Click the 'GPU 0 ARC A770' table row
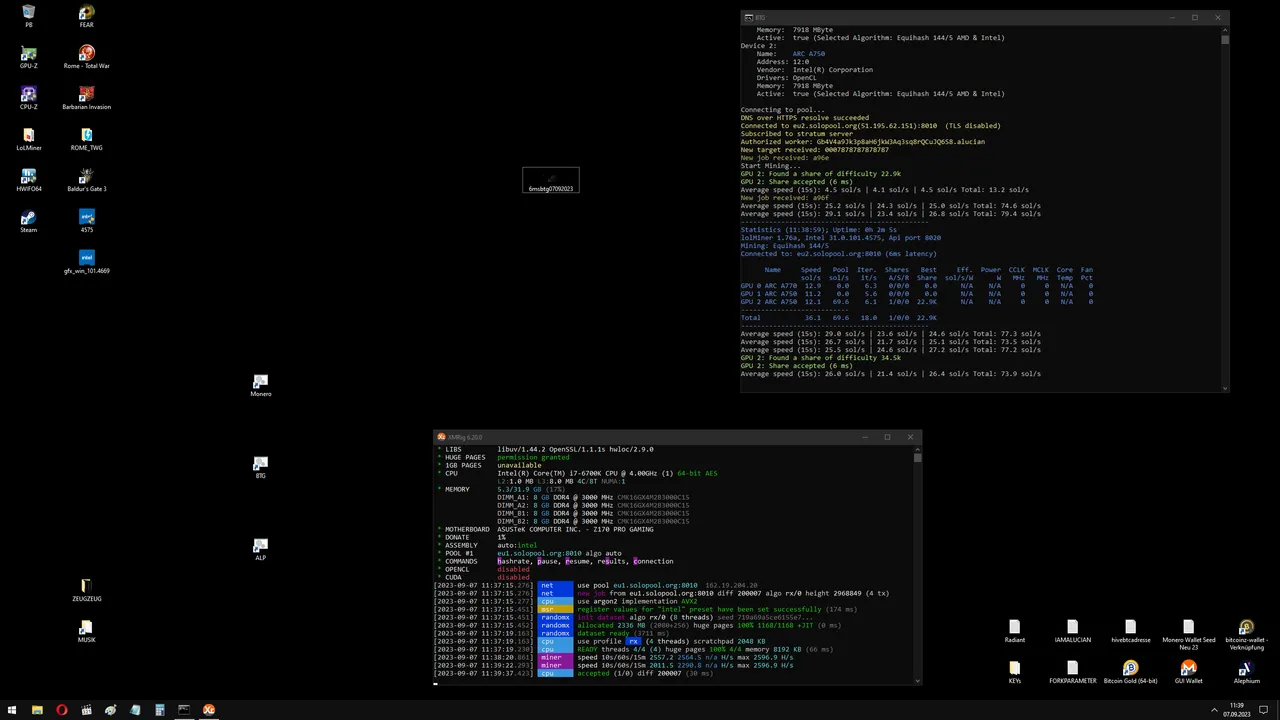Viewport: 1280px width, 720px height. point(917,286)
